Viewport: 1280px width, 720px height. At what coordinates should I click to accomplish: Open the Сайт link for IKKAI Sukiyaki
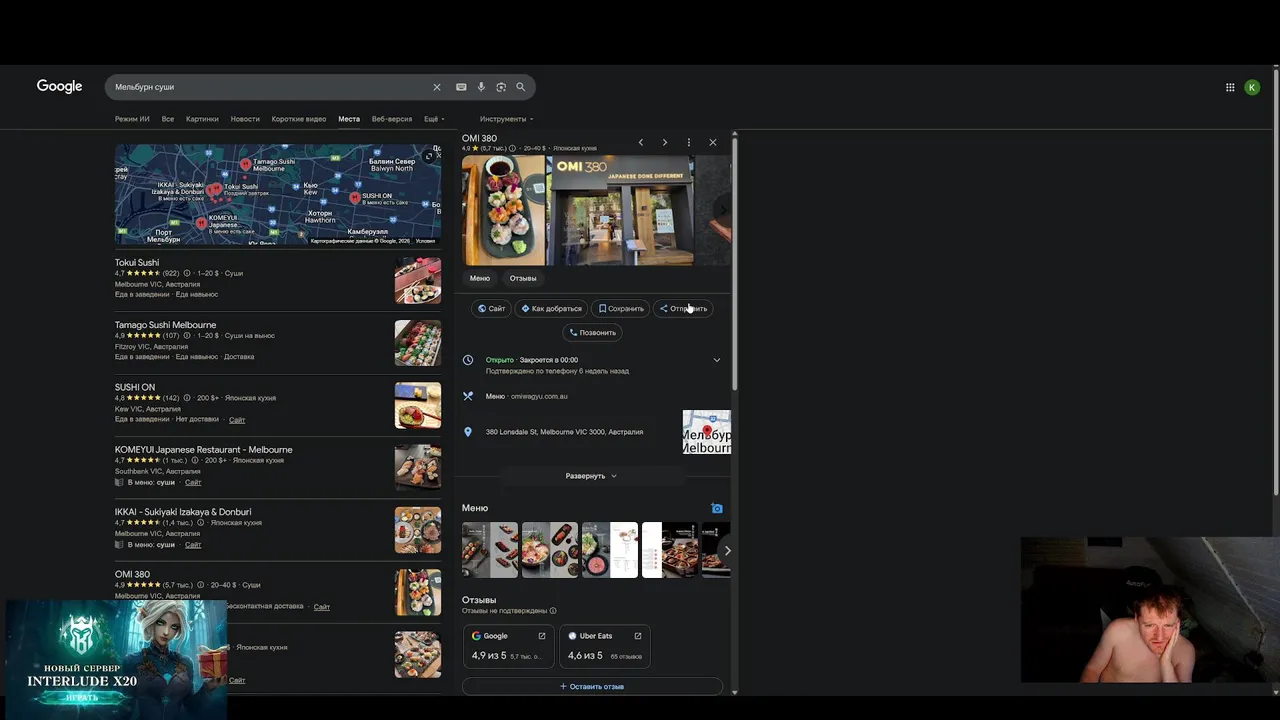click(x=193, y=545)
